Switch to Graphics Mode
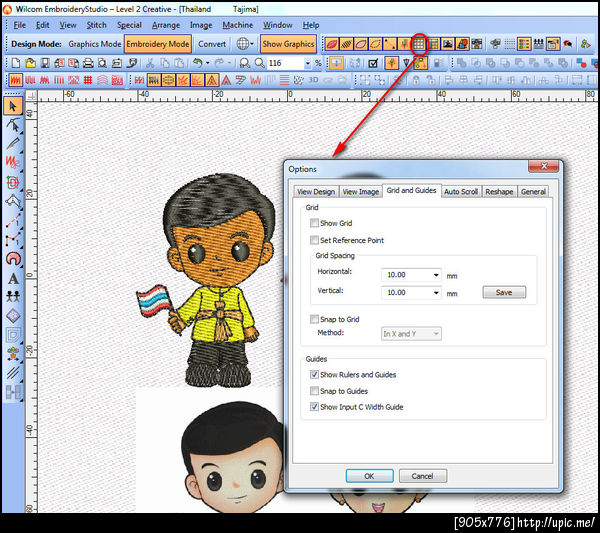The height and width of the screenshot is (533, 600). pos(95,44)
